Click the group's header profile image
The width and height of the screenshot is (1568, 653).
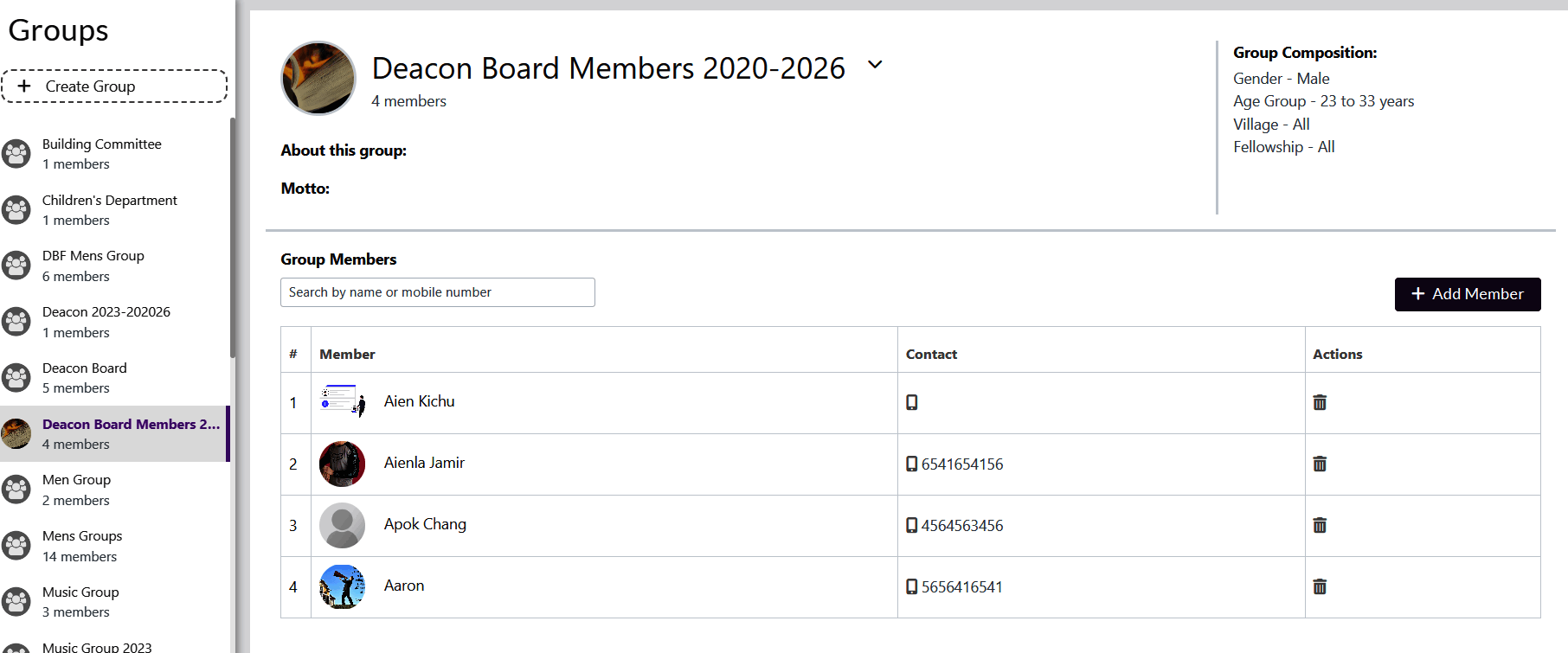coord(318,78)
